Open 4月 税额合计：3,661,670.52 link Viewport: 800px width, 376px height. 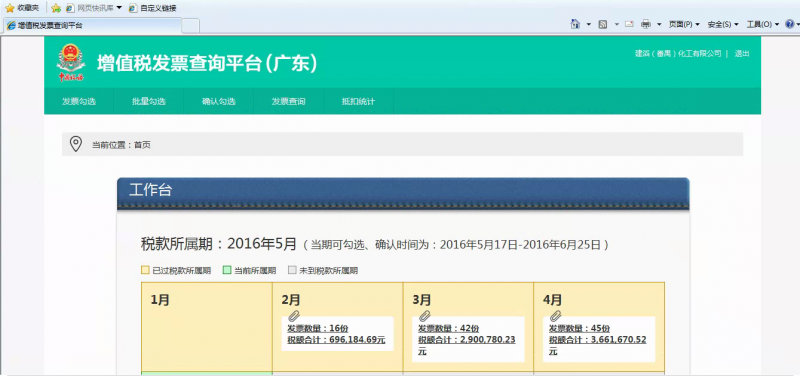597,339
